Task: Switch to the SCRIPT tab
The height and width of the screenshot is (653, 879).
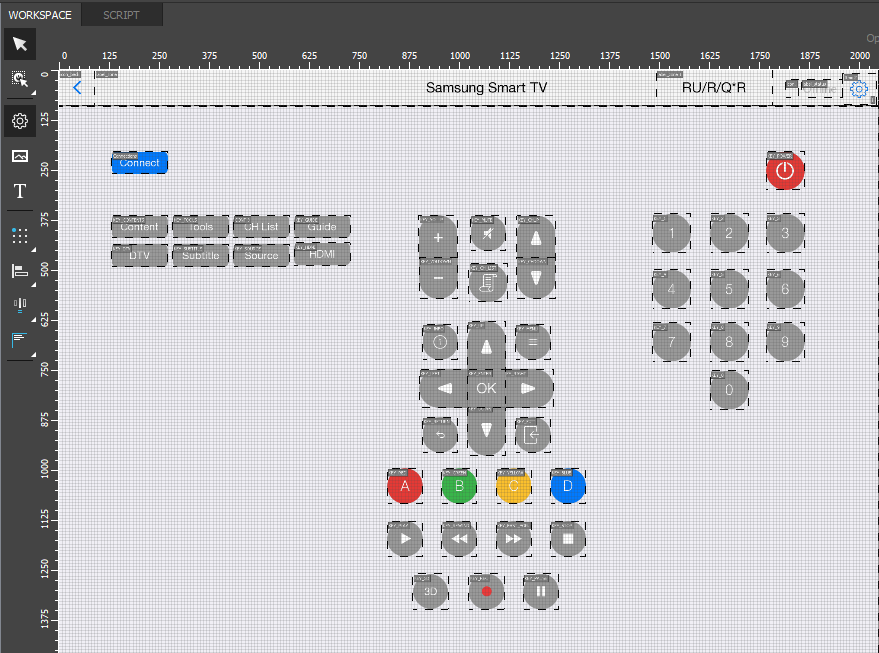Action: tap(121, 15)
